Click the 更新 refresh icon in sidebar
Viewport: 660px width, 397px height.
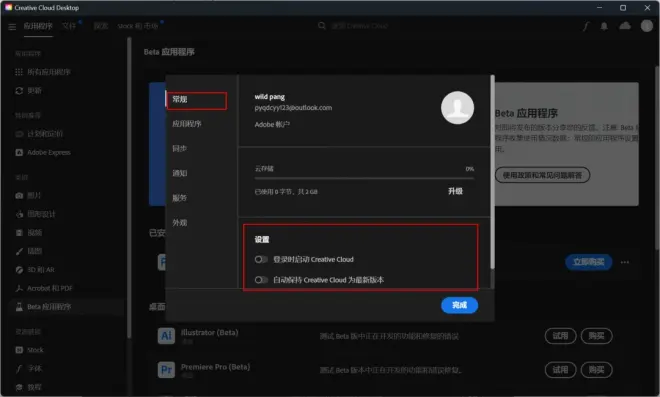pyautogui.click(x=19, y=91)
